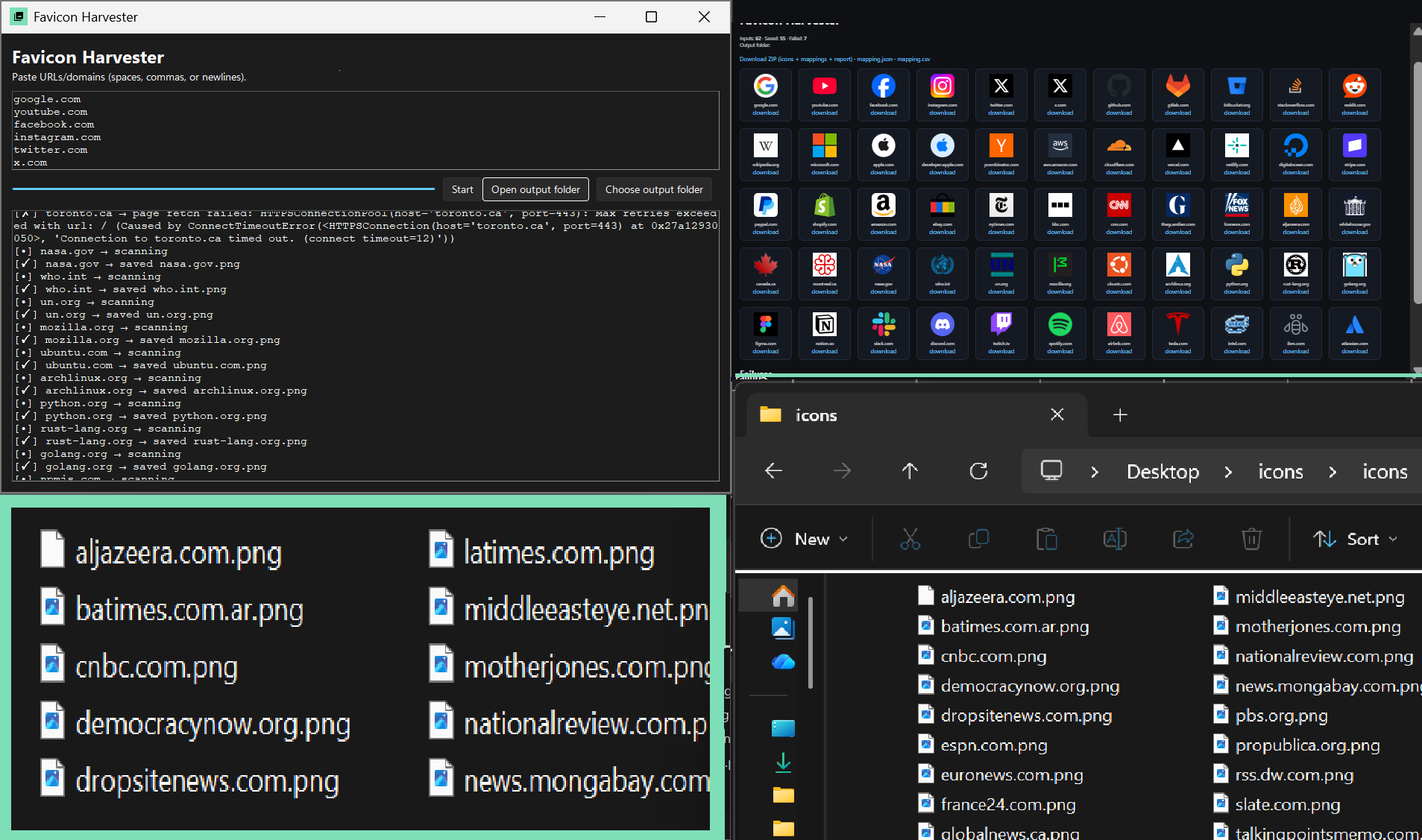Click the Rename icon in Explorer toolbar
The width and height of the screenshot is (1422, 840).
1115,539
